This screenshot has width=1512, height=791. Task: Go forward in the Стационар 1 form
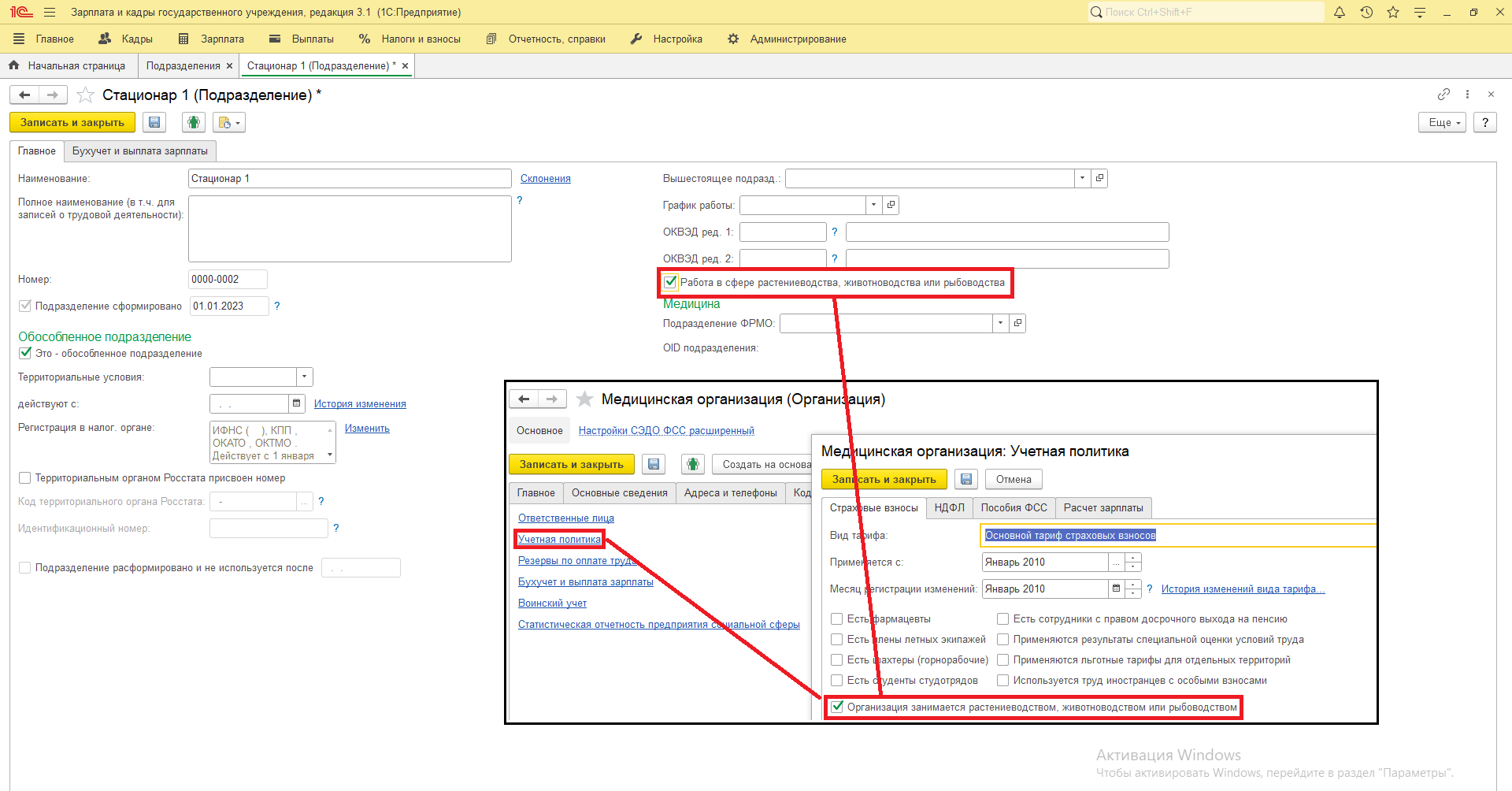53,95
